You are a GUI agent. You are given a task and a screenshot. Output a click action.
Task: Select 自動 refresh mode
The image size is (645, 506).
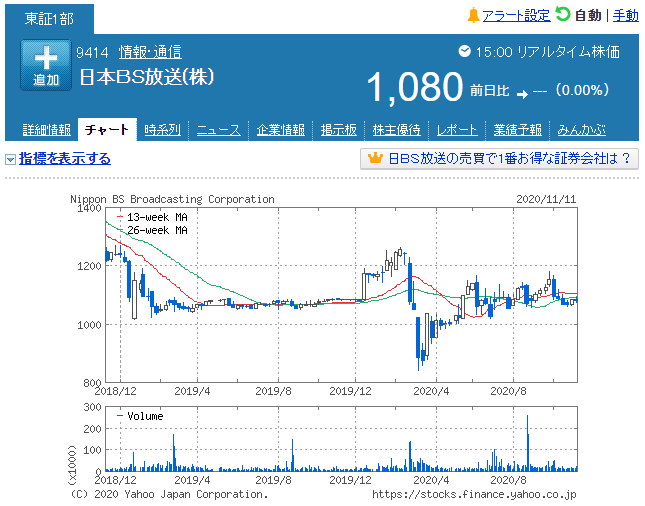click(588, 16)
